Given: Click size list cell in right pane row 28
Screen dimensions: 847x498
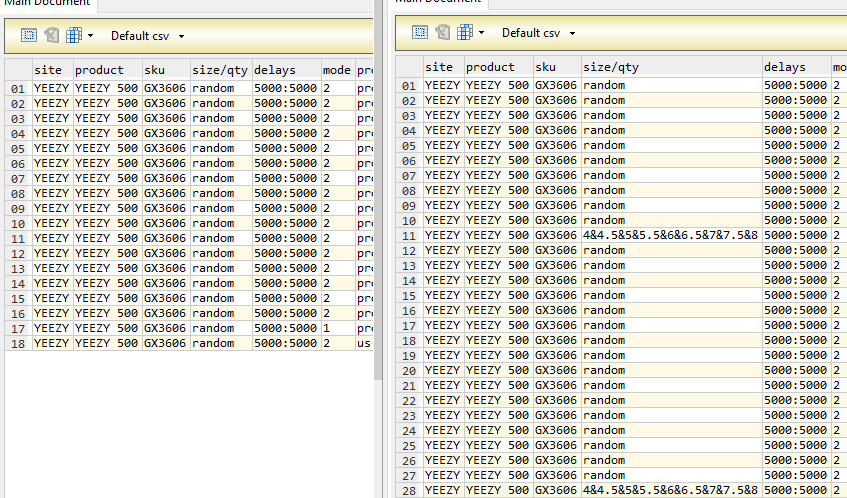Looking at the screenshot, I should click(x=671, y=490).
